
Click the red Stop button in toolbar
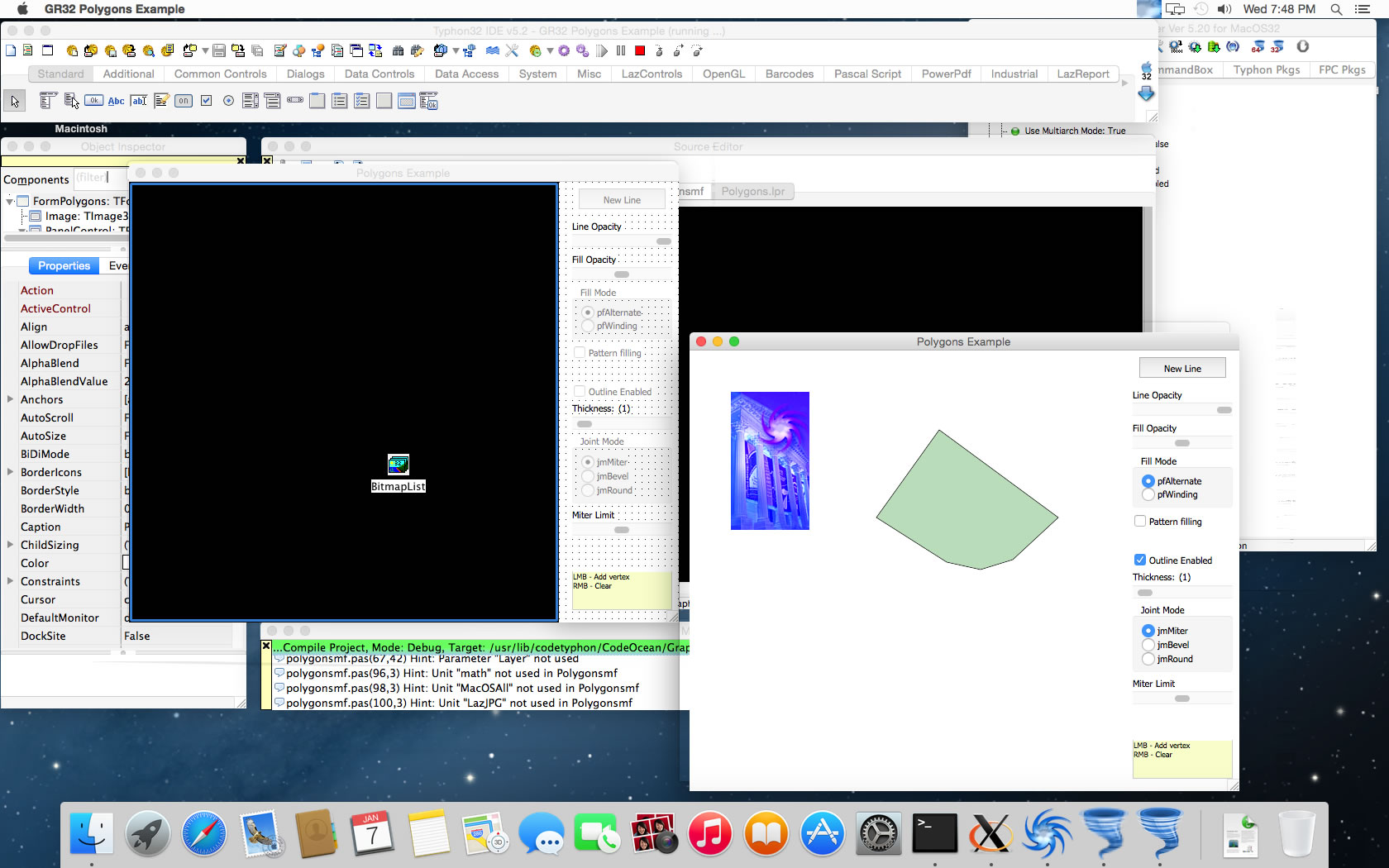tap(640, 51)
